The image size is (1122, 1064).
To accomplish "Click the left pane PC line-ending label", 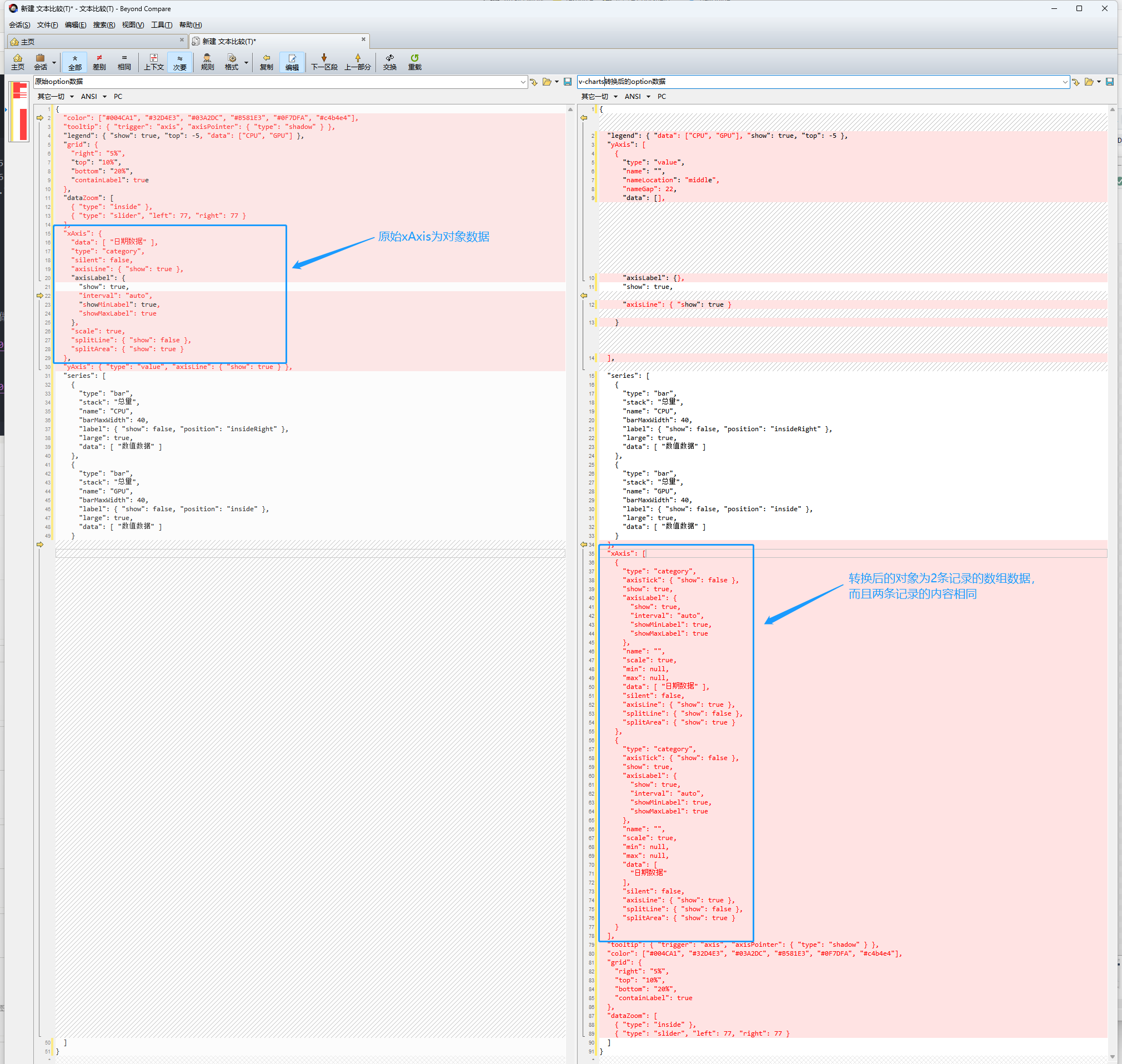I will 118,97.
